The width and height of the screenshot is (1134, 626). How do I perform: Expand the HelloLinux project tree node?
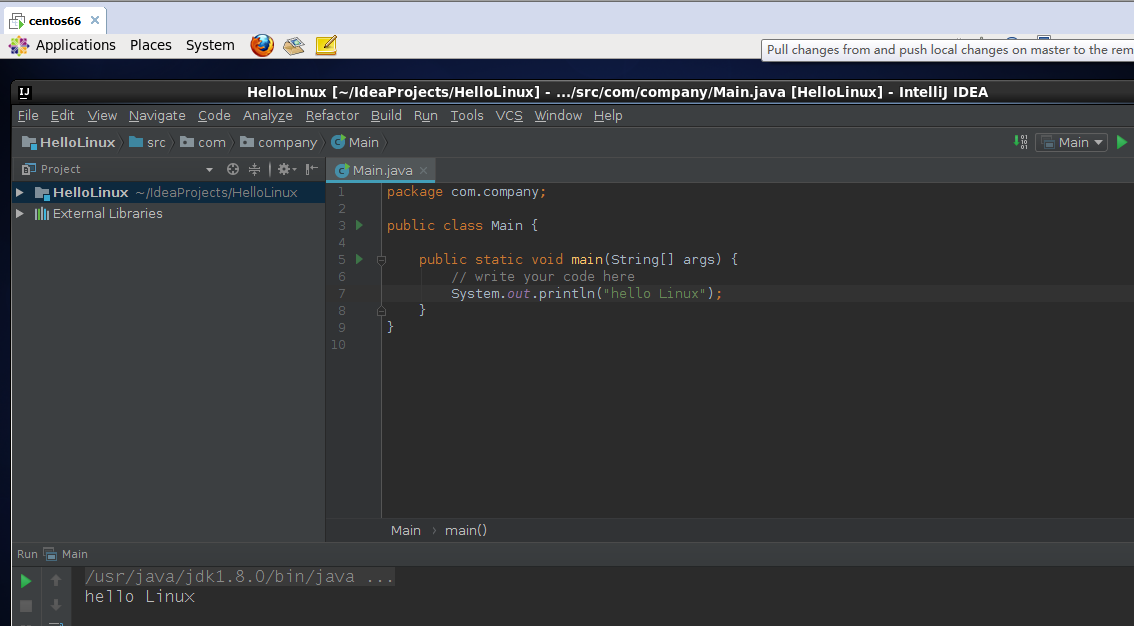pos(20,192)
